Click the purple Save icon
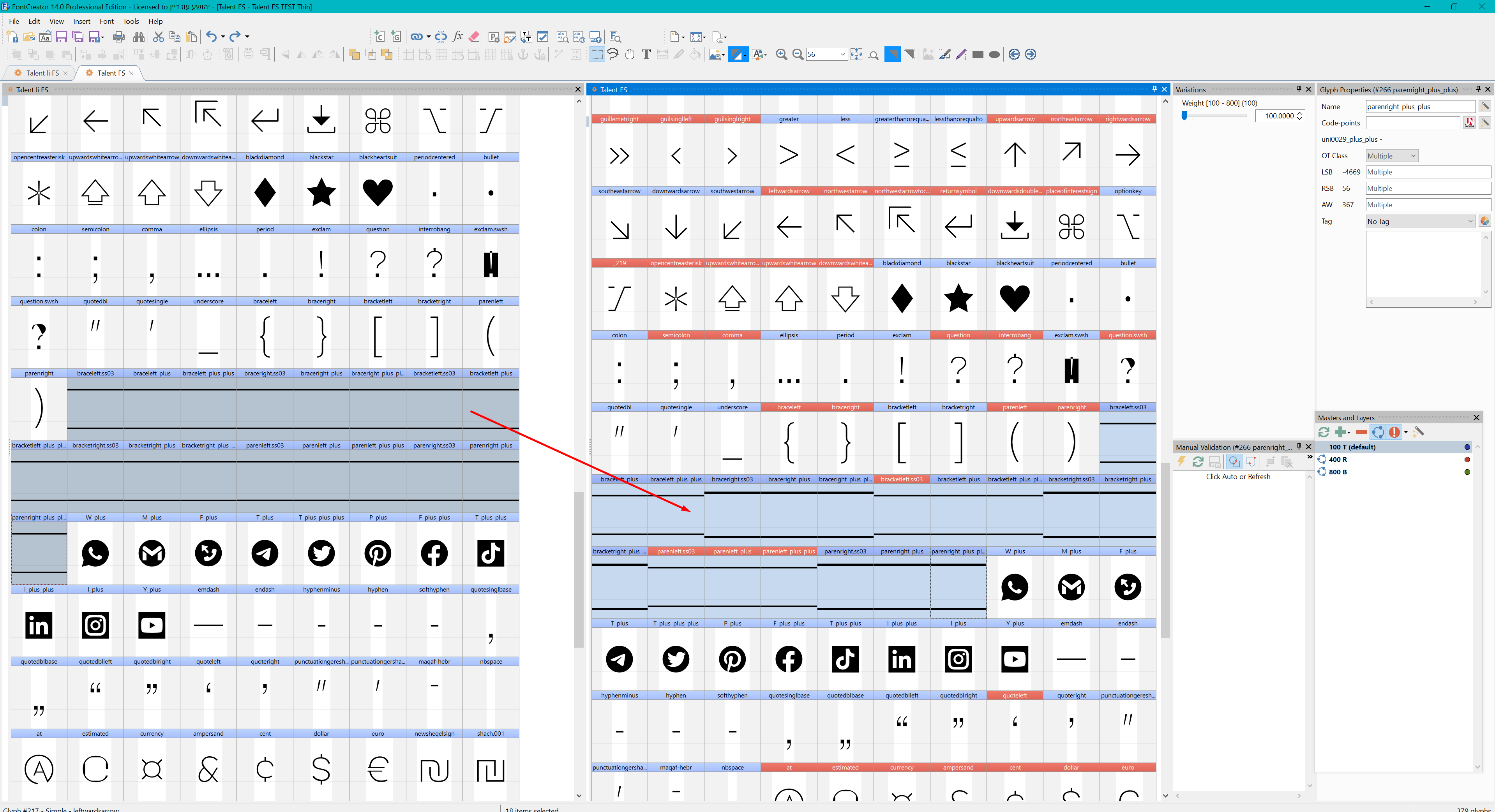The width and height of the screenshot is (1495, 812). coord(62,37)
